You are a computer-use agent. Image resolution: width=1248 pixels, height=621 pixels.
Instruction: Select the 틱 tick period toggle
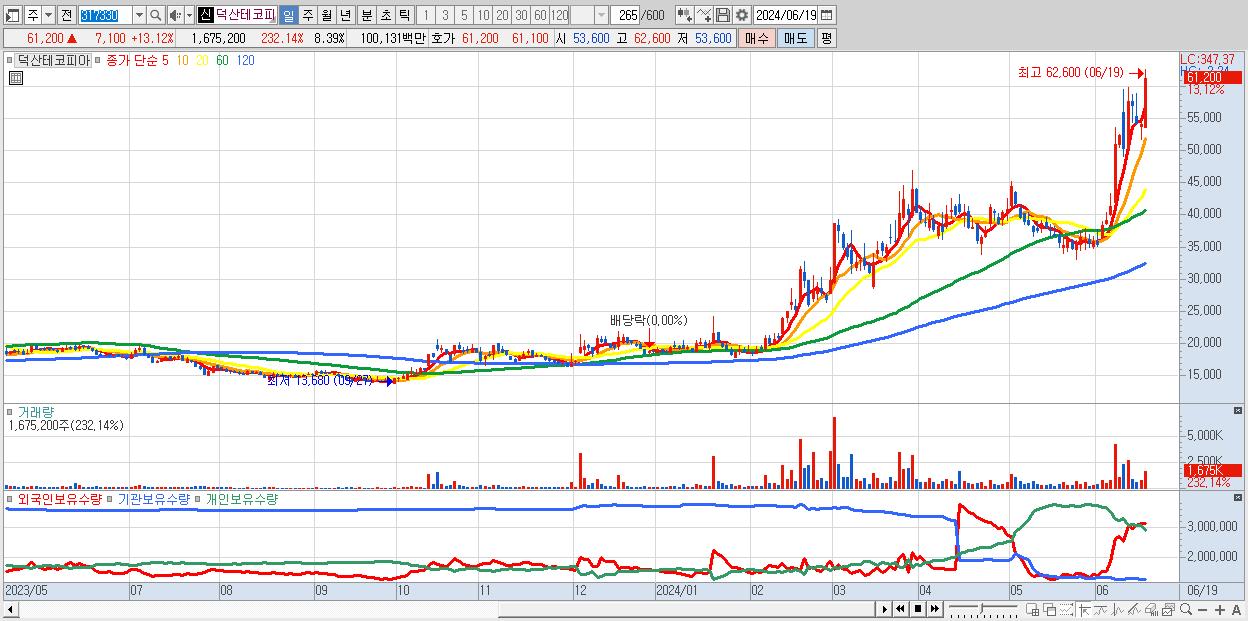(403, 15)
